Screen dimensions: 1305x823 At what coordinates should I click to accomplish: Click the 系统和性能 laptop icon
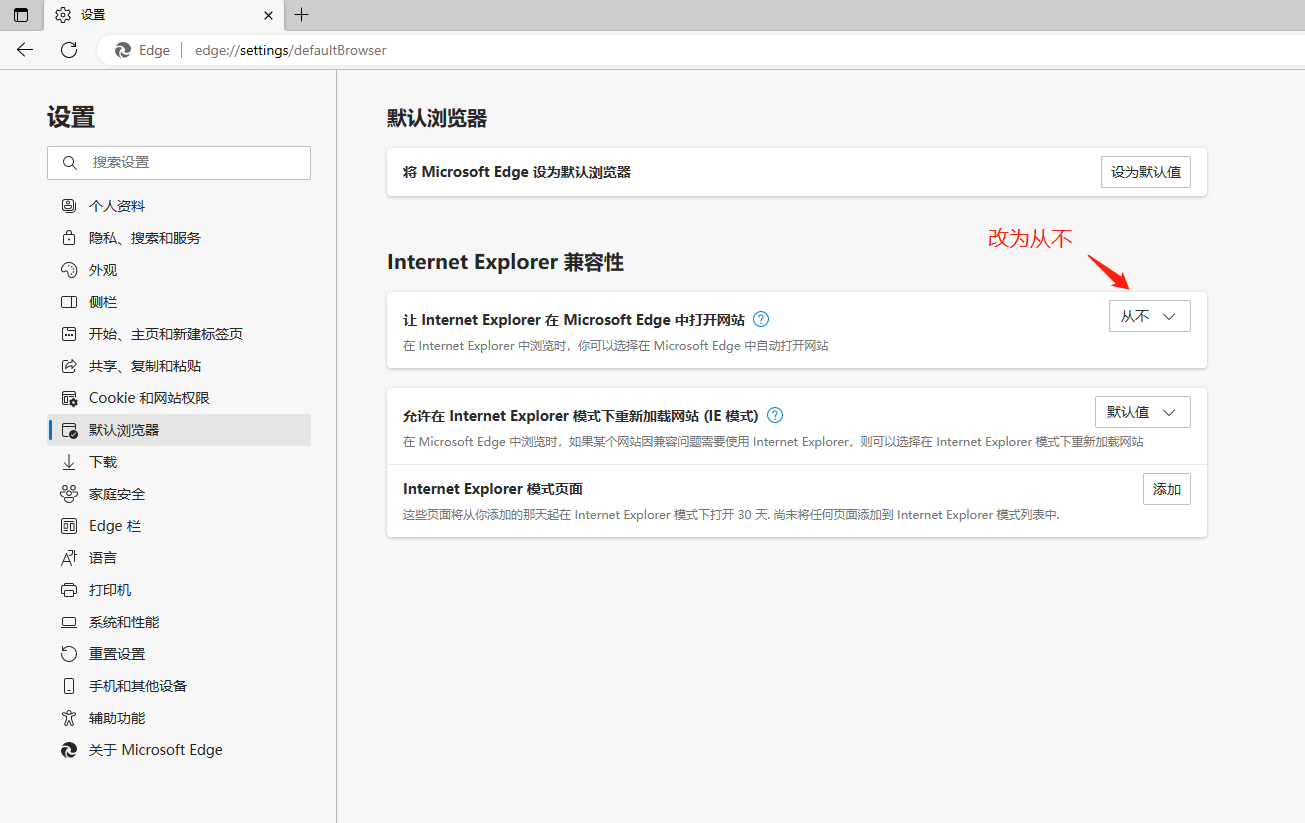69,622
